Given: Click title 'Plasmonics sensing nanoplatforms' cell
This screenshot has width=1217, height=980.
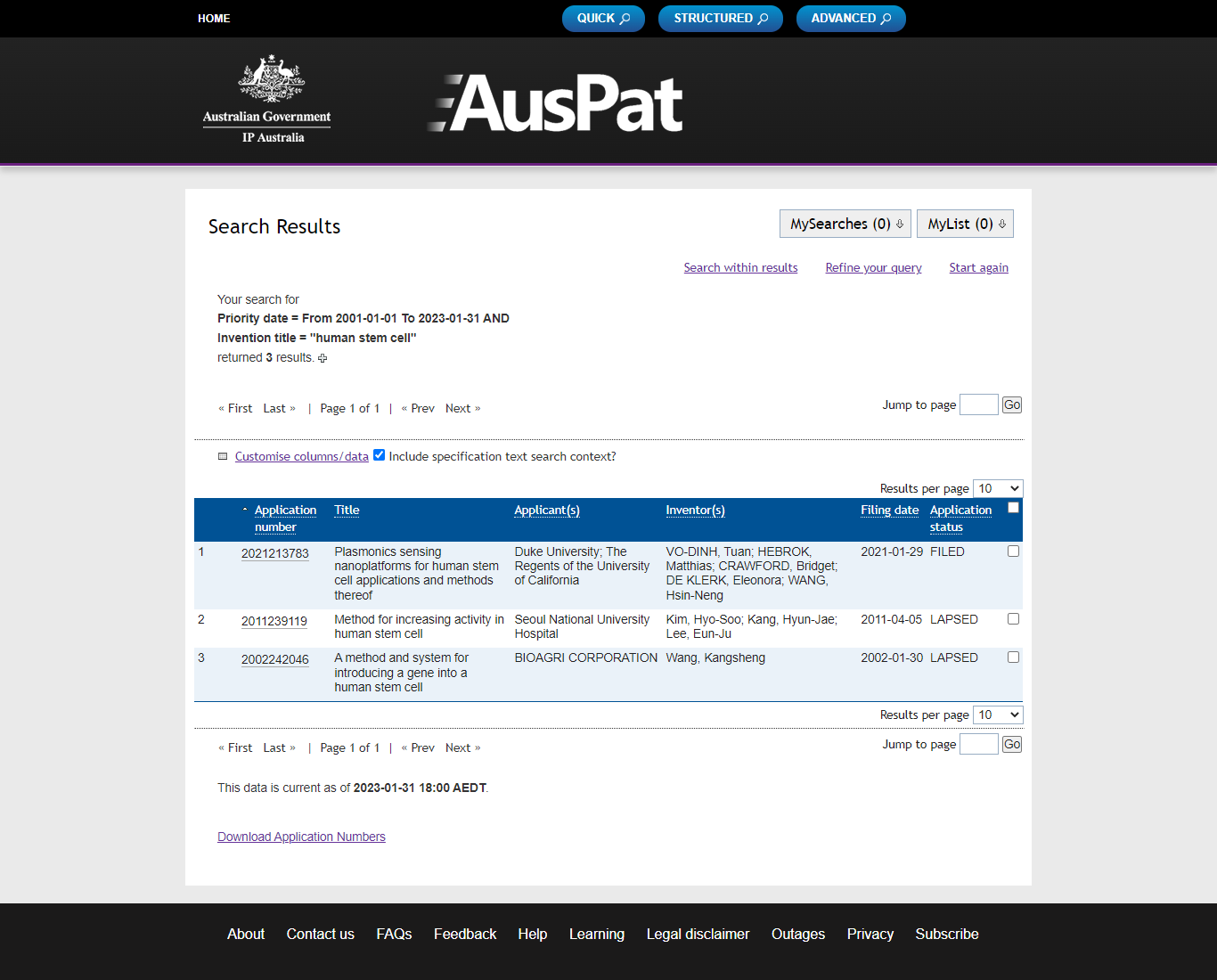Looking at the screenshot, I should pyautogui.click(x=416, y=574).
